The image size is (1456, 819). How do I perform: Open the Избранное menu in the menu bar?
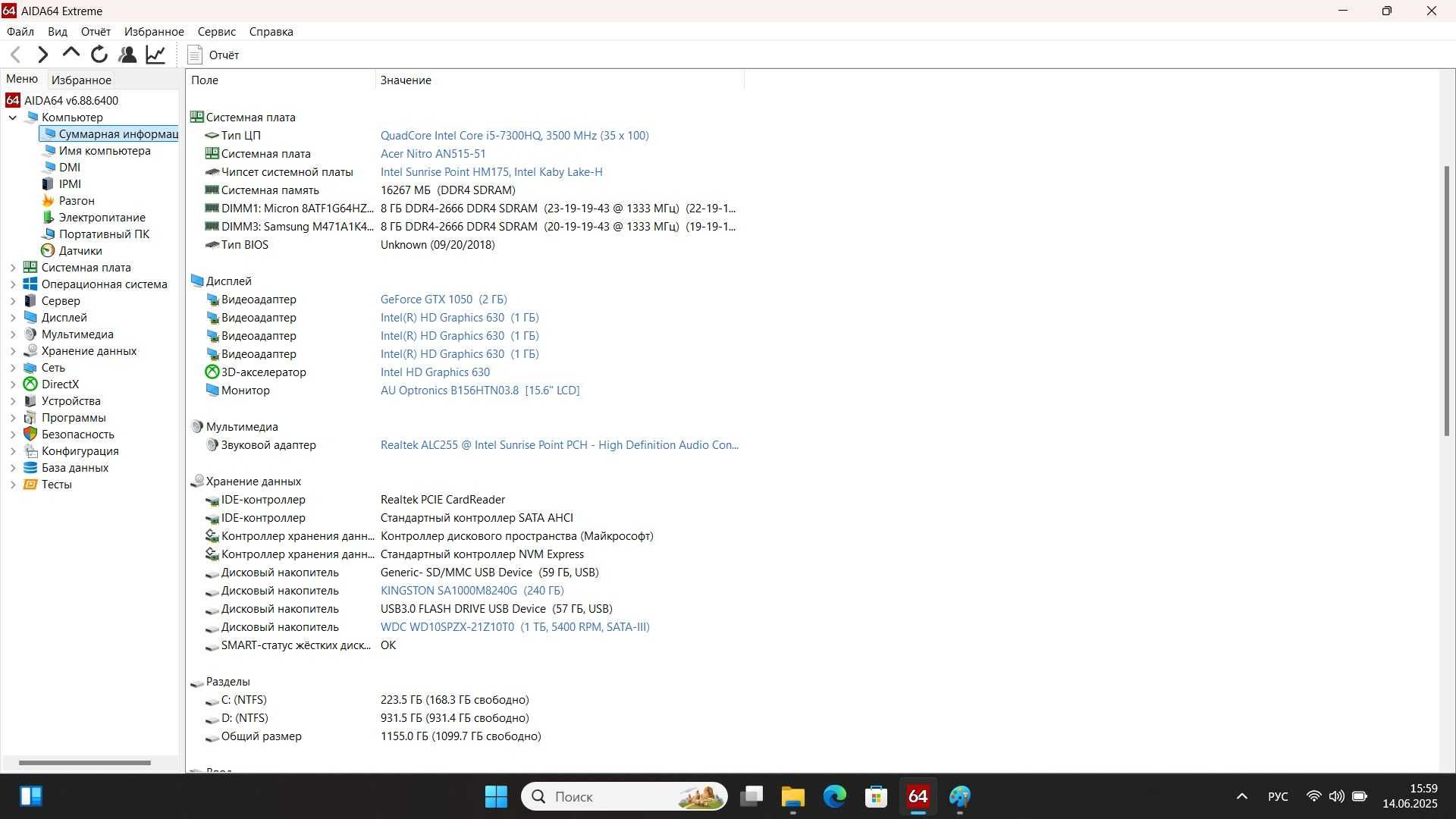pos(154,32)
